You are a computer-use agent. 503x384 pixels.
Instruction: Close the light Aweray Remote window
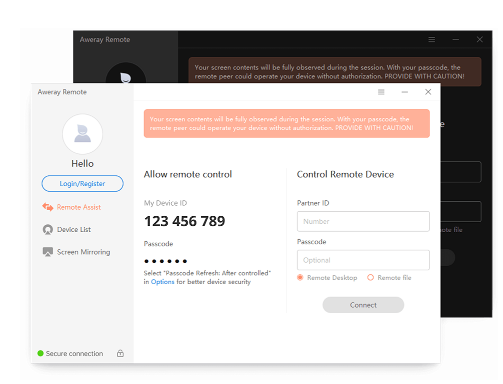click(x=428, y=92)
